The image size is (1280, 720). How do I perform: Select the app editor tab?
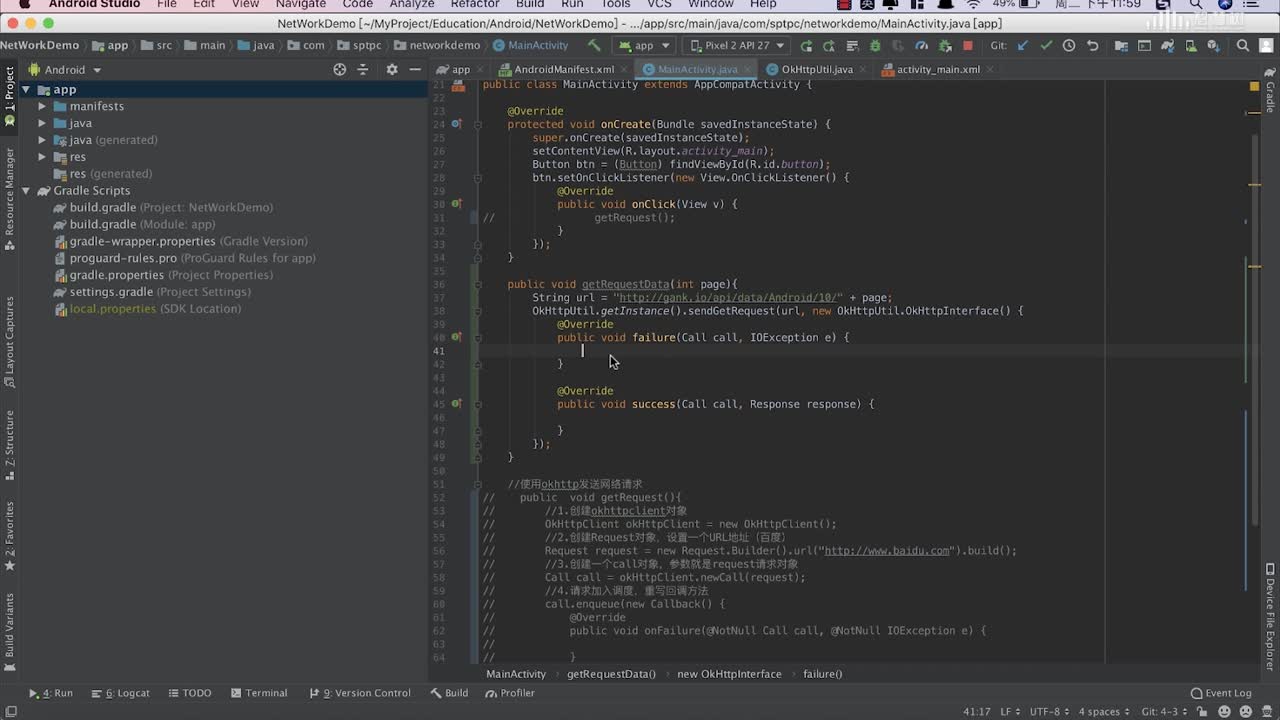click(460, 69)
